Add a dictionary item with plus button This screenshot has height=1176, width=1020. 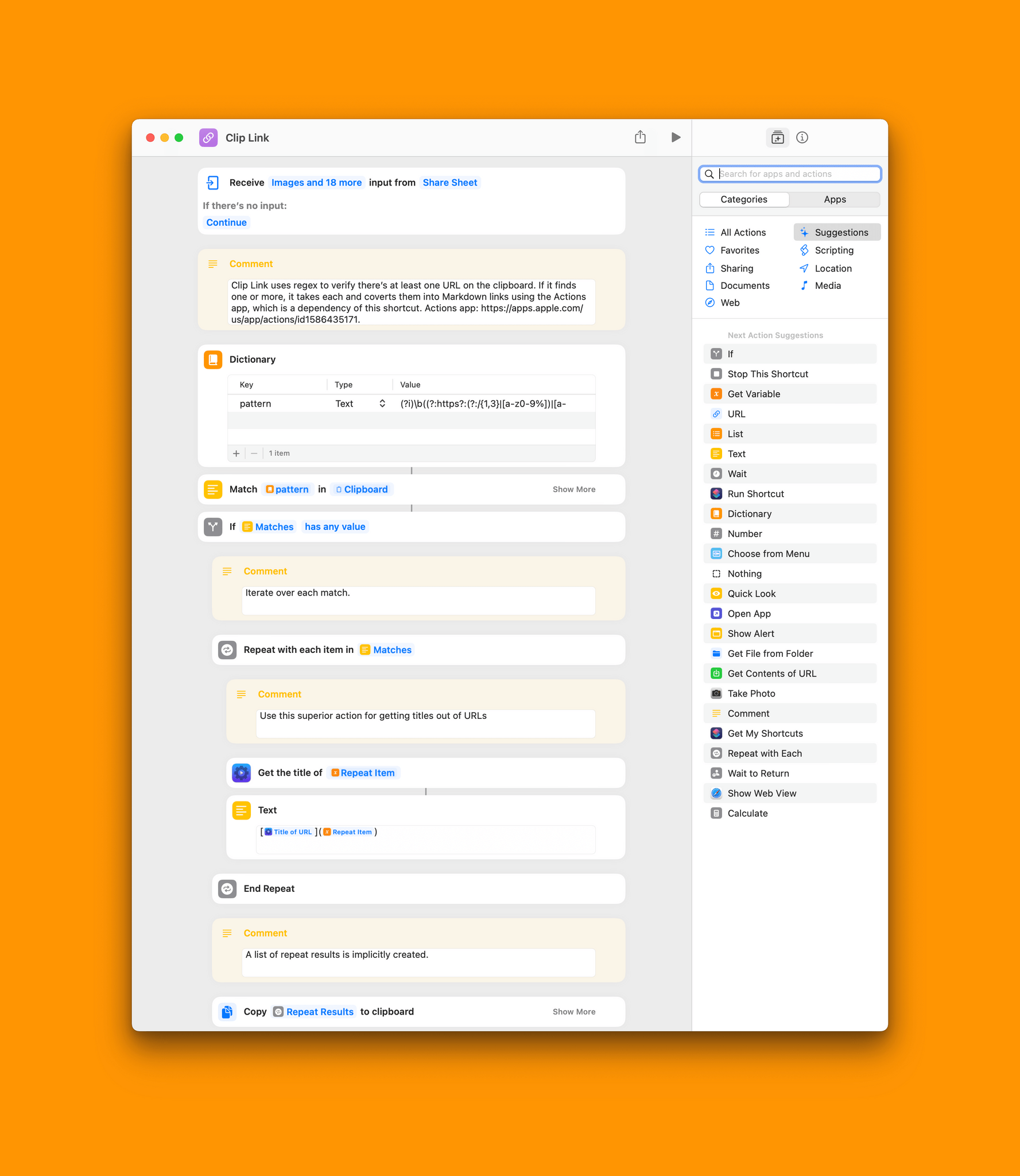click(x=236, y=453)
